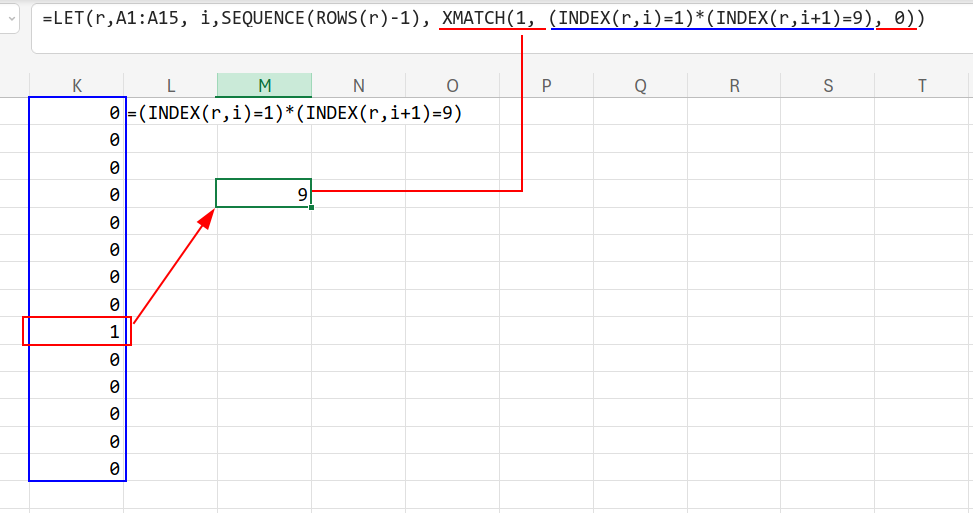Select column Q header
This screenshot has width=973, height=513.
640,86
